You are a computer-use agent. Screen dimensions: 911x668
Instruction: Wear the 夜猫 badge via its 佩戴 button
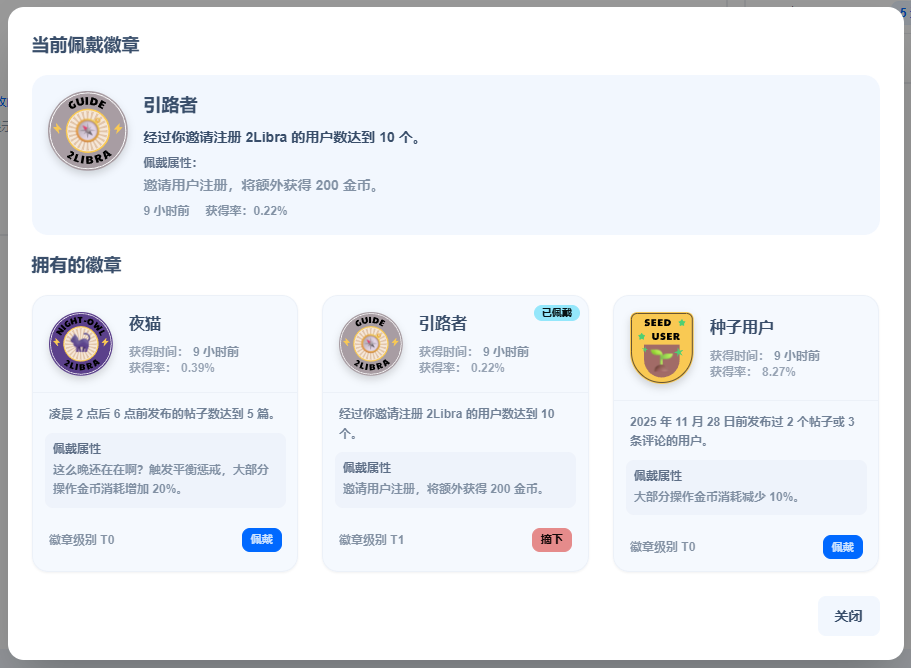pos(261,540)
